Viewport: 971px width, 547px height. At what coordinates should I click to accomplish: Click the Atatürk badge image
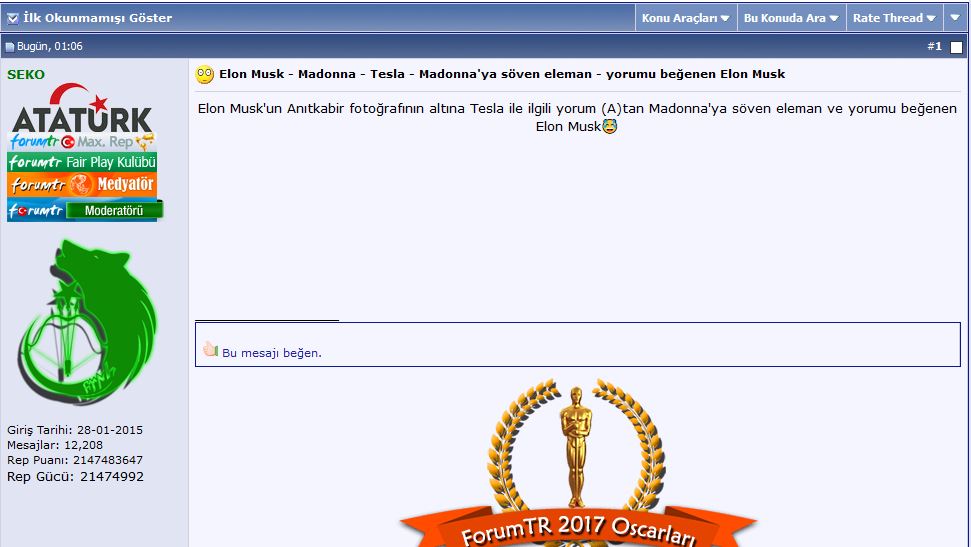coord(81,108)
